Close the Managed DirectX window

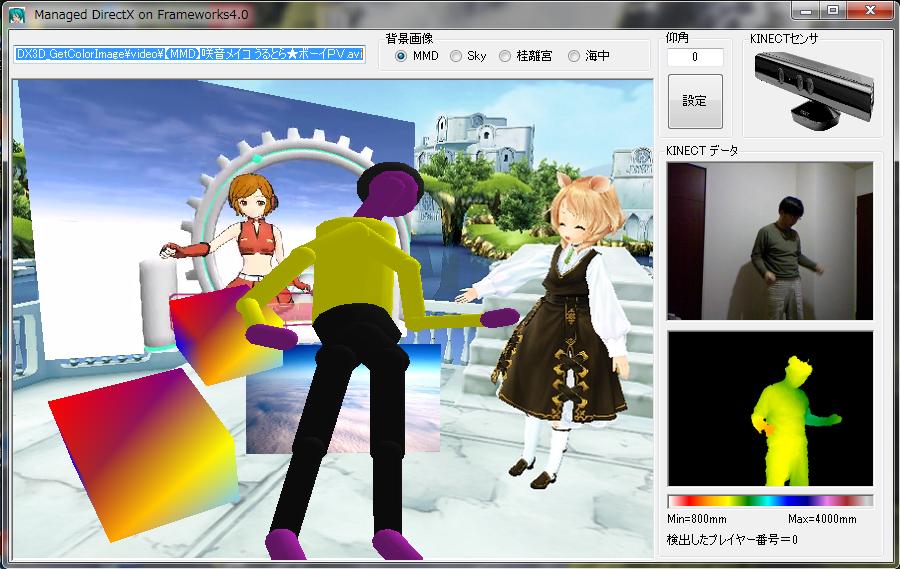tap(870, 10)
